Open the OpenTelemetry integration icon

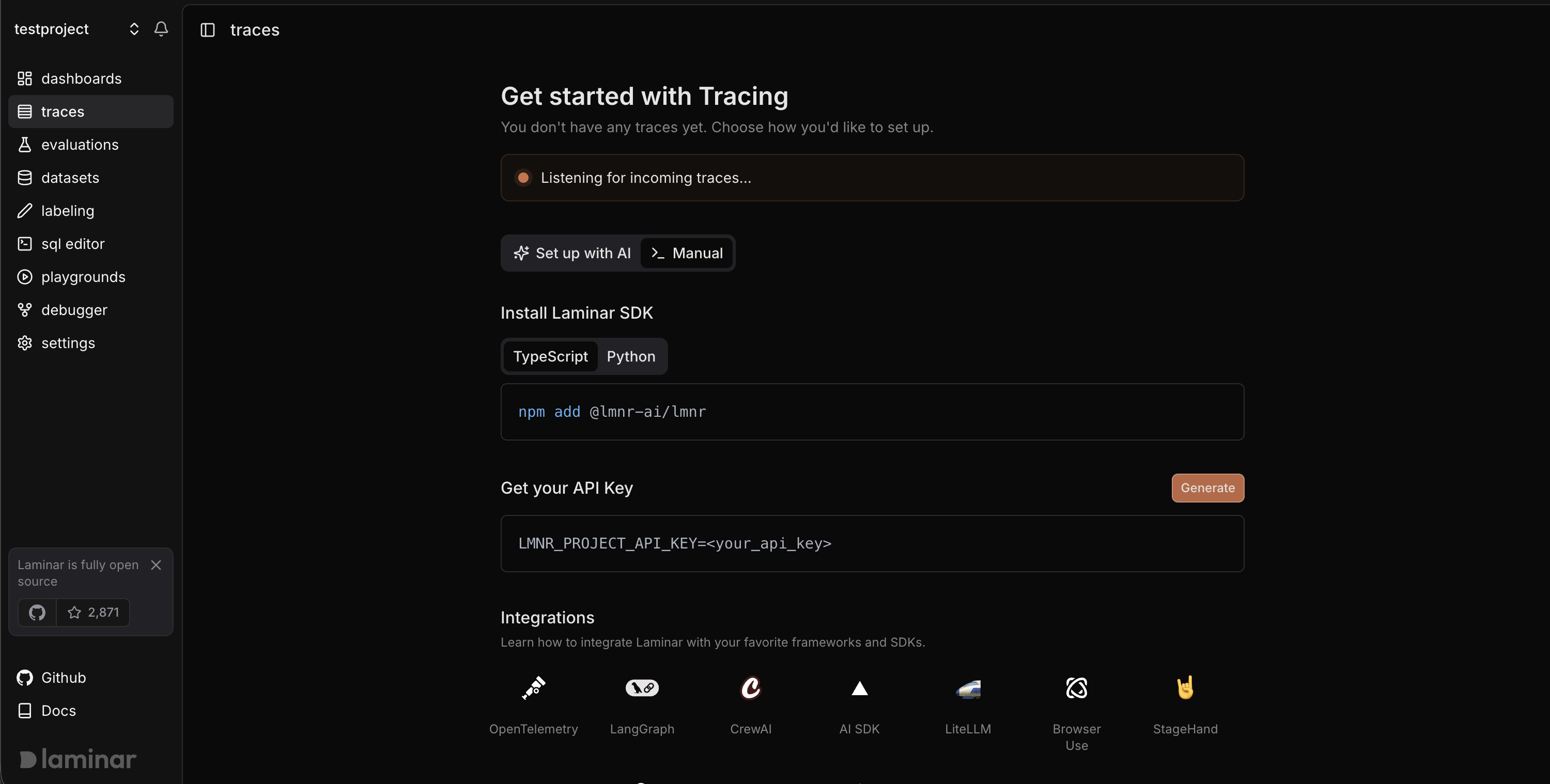point(533,688)
